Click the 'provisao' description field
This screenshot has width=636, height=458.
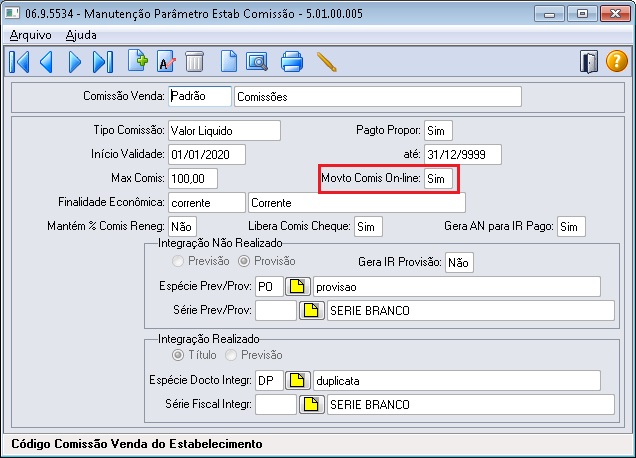(x=457, y=287)
